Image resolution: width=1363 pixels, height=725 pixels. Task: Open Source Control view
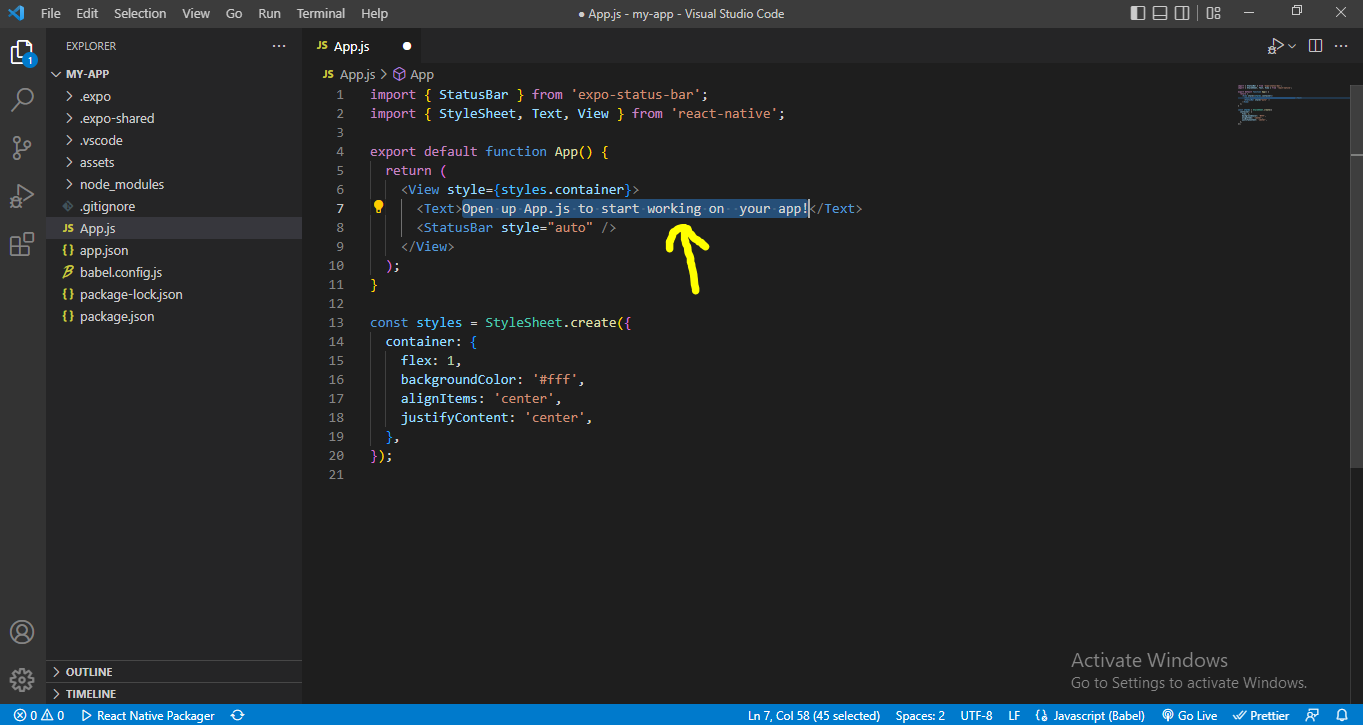22,148
